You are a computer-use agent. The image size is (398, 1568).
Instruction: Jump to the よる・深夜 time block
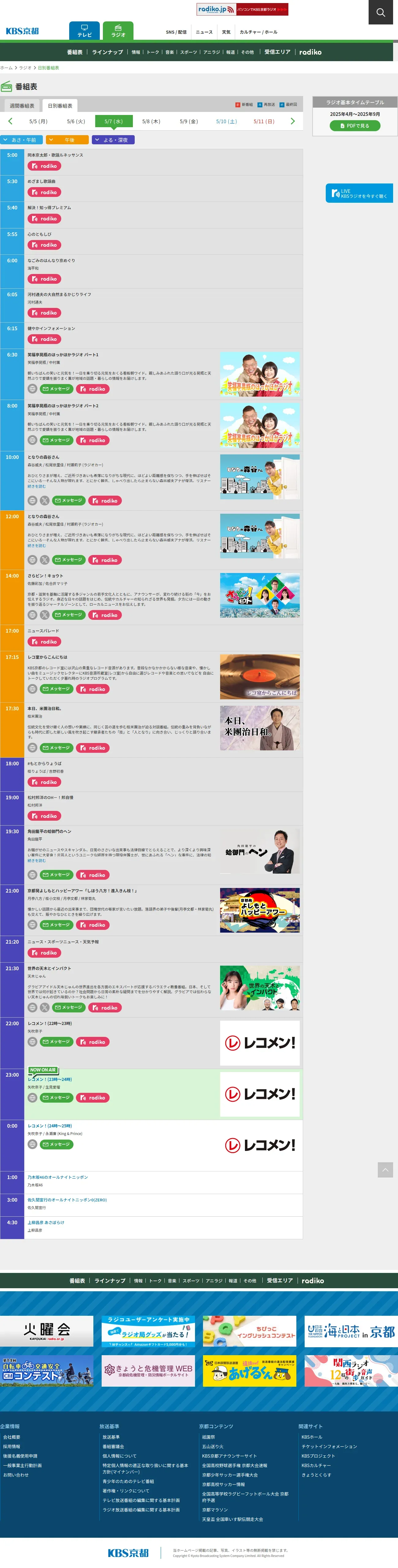point(113,140)
